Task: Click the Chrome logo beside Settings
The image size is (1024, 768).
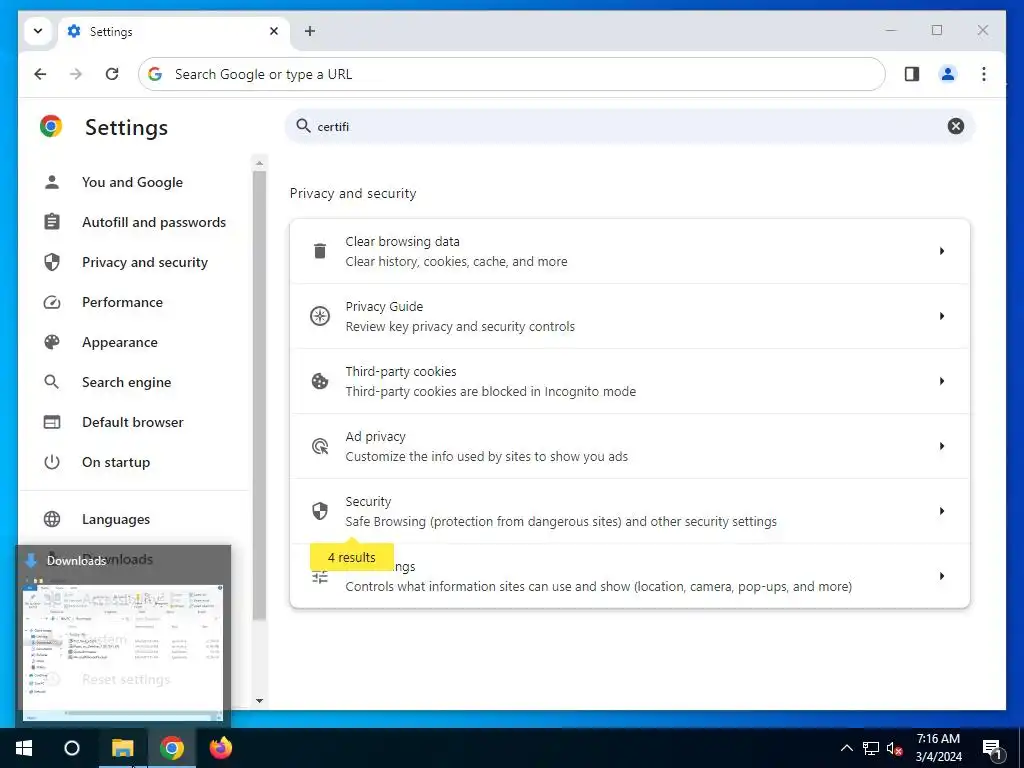Action: click(x=51, y=127)
